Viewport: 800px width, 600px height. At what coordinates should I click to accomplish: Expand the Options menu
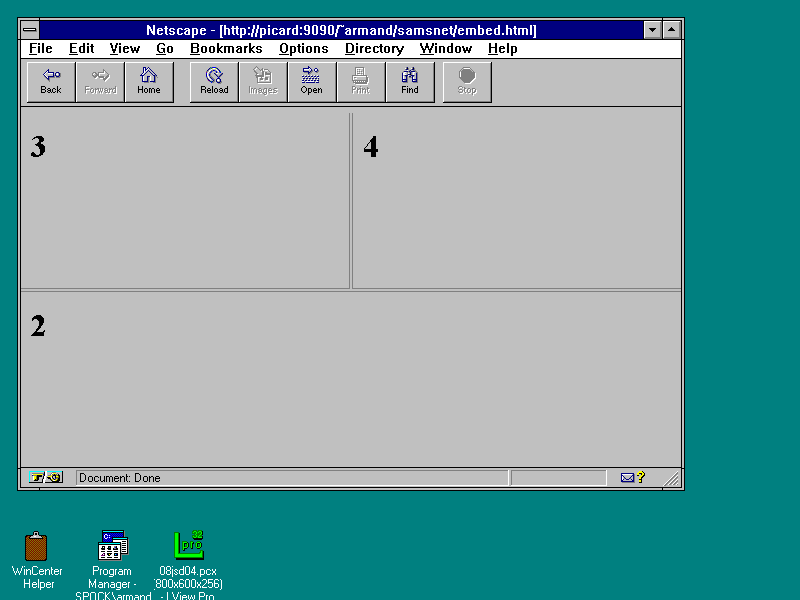303,48
